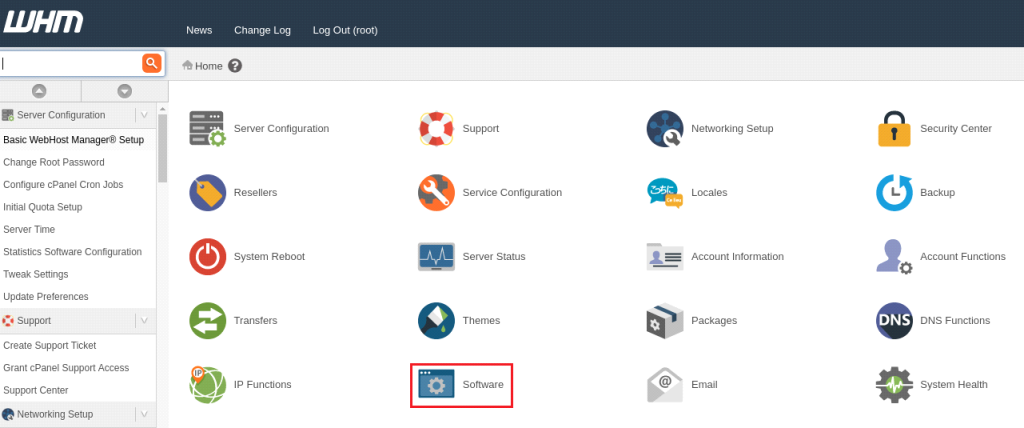This screenshot has width=1024, height=428.
Task: Open Statistics Software Configuration link
Action: [72, 252]
